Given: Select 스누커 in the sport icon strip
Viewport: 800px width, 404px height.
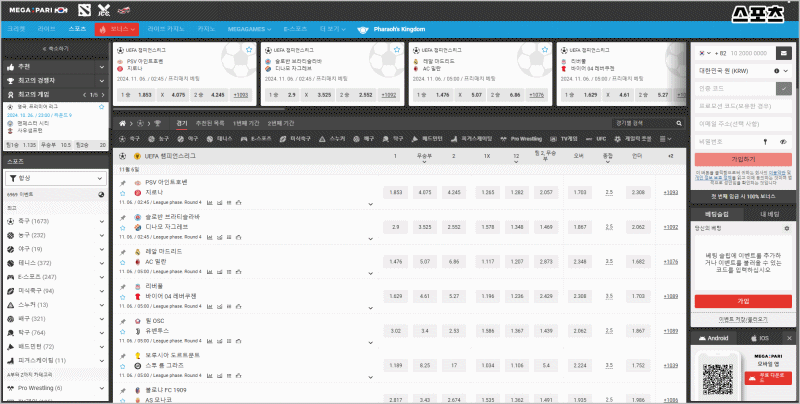Looking at the screenshot, I should click(x=332, y=139).
